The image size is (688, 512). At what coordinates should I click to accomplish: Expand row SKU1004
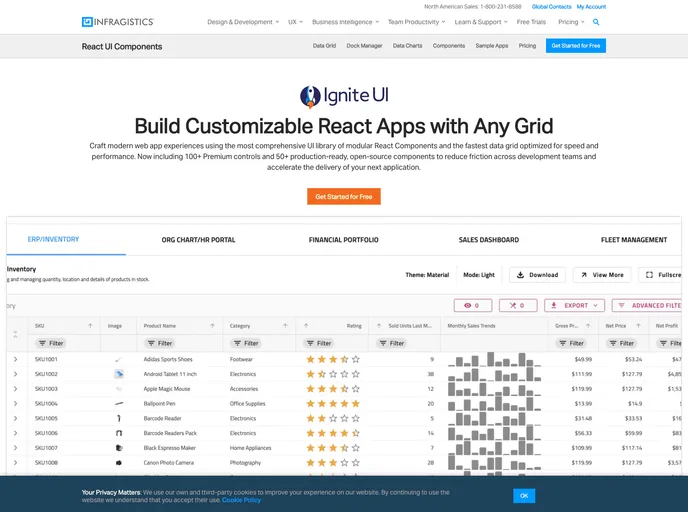click(x=15, y=404)
